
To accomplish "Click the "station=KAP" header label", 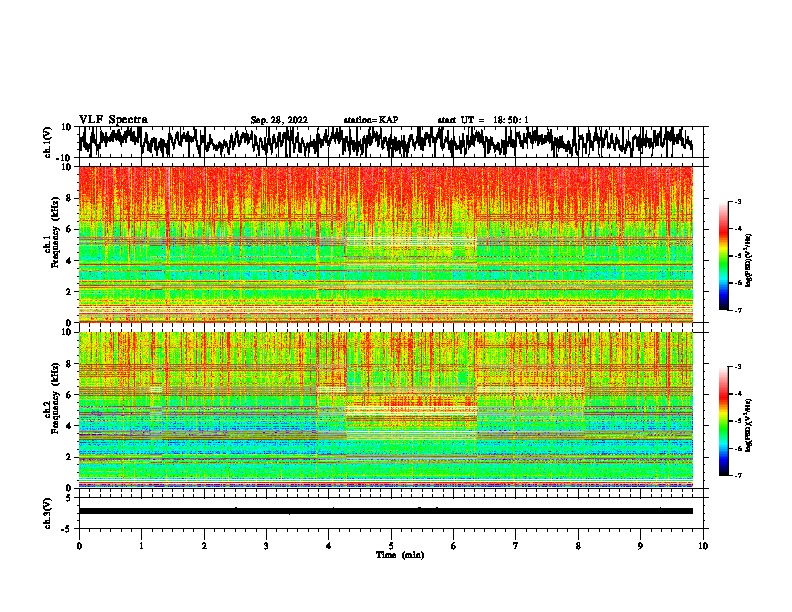I will coord(371,120).
